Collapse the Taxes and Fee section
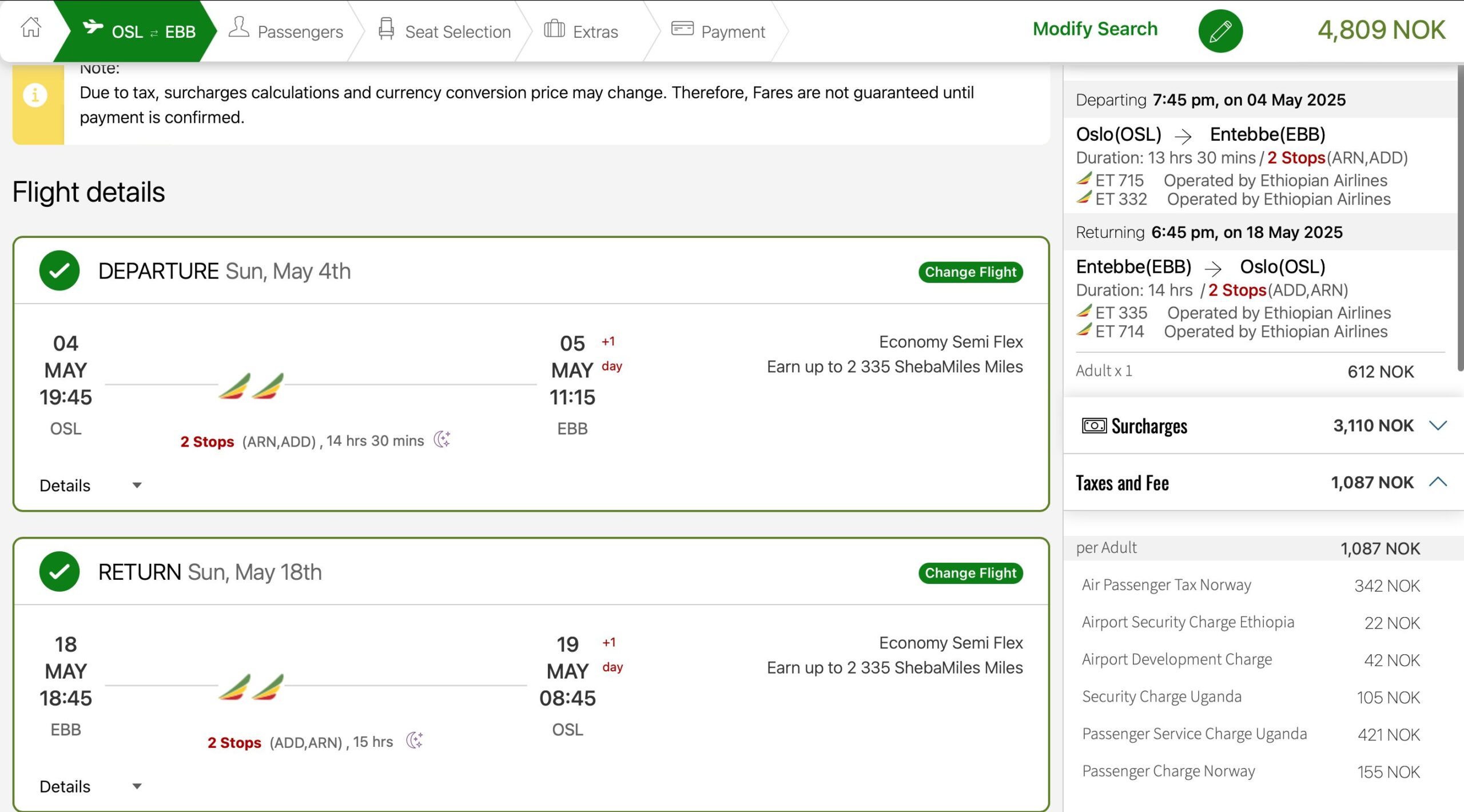Screen dimensions: 1464x812 [x=1438, y=482]
